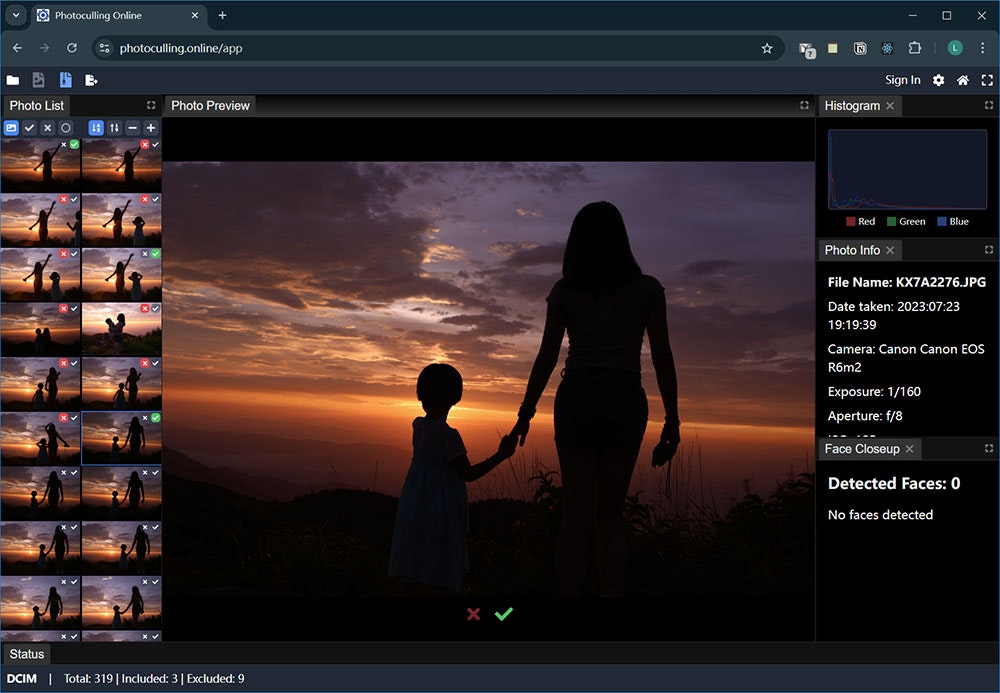Click the grayed image file import icon
Image resolution: width=1000 pixels, height=693 pixels.
tap(39, 80)
